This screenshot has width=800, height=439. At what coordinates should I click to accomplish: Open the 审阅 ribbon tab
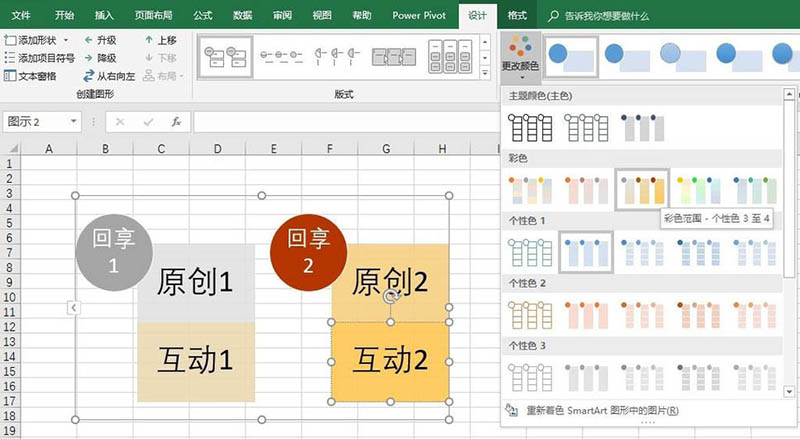(282, 15)
